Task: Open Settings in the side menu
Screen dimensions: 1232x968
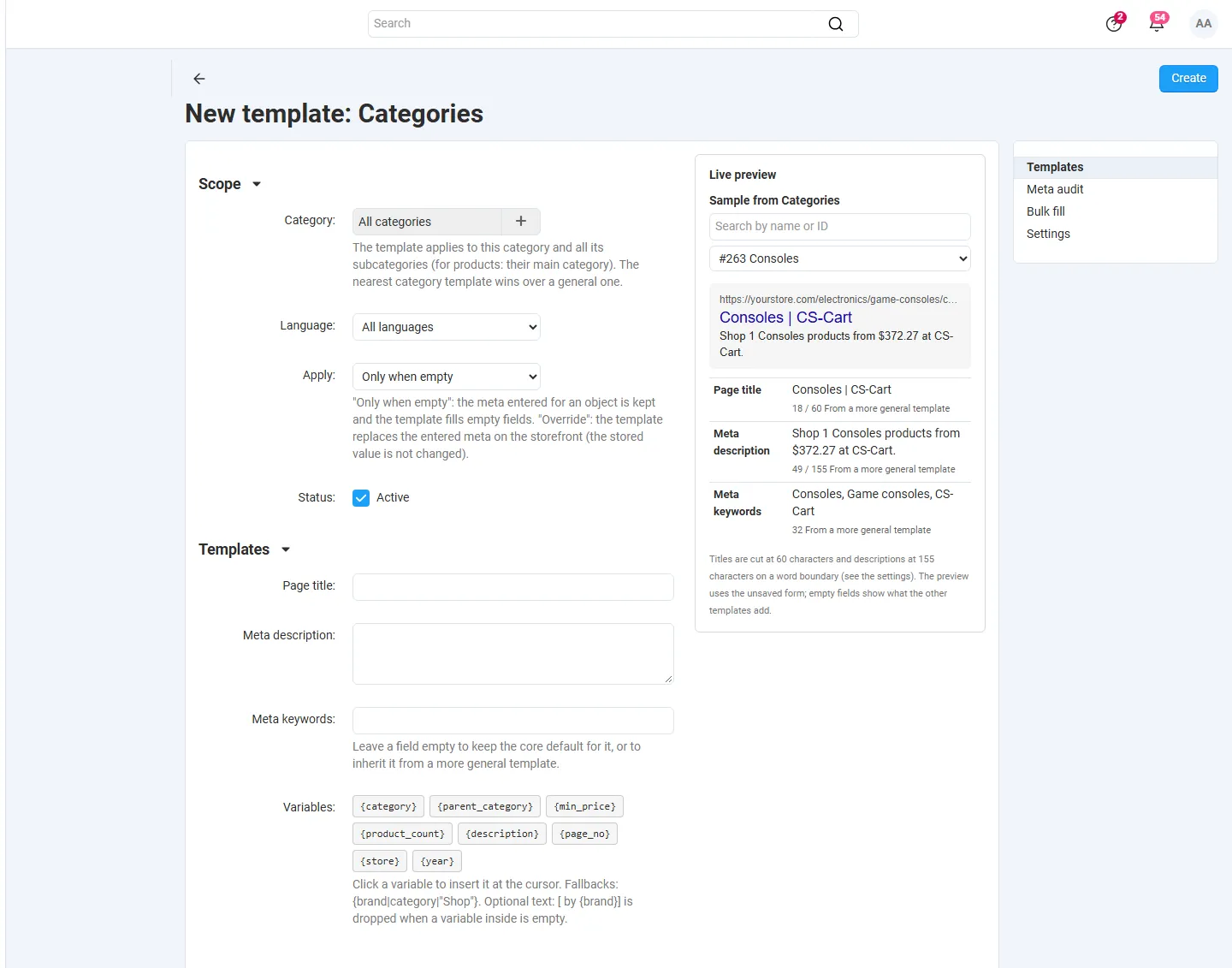Action: pyautogui.click(x=1048, y=234)
